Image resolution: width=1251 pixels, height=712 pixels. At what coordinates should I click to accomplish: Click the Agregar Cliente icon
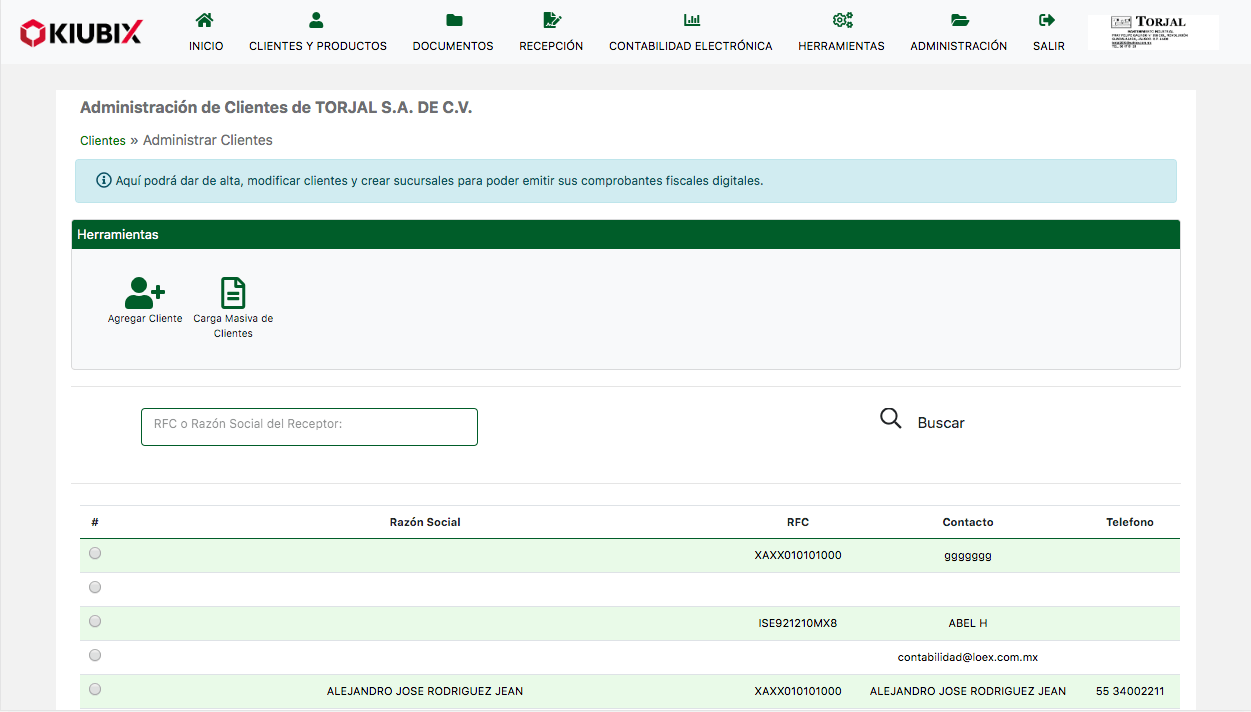[x=145, y=294]
